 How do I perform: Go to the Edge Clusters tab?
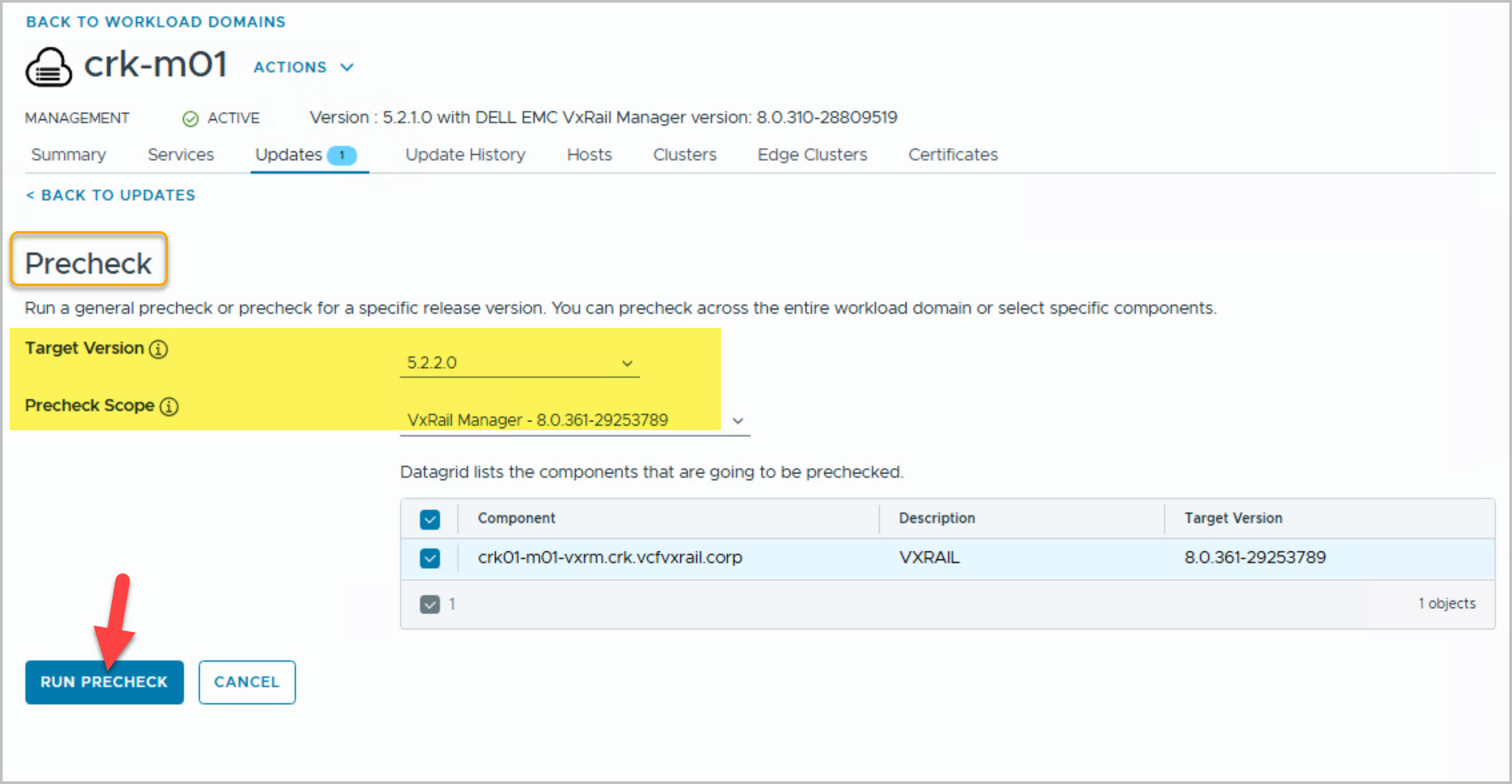[x=812, y=155]
